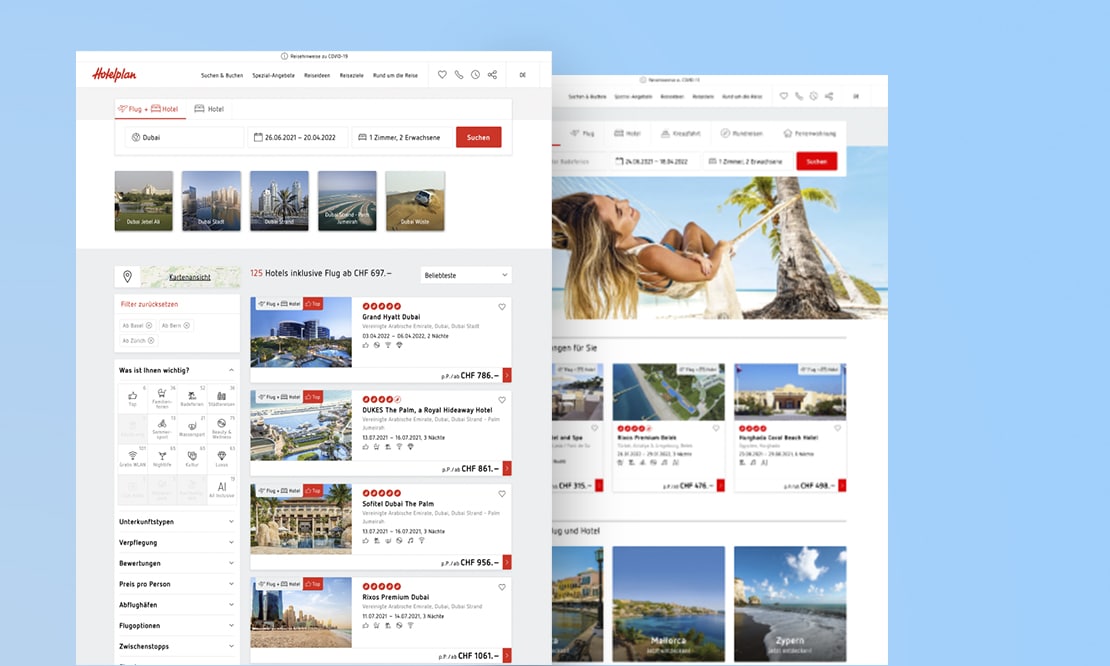The width and height of the screenshot is (1110, 666).
Task: Collapse the Was ist Ihnen wichtig section
Action: click(231, 370)
